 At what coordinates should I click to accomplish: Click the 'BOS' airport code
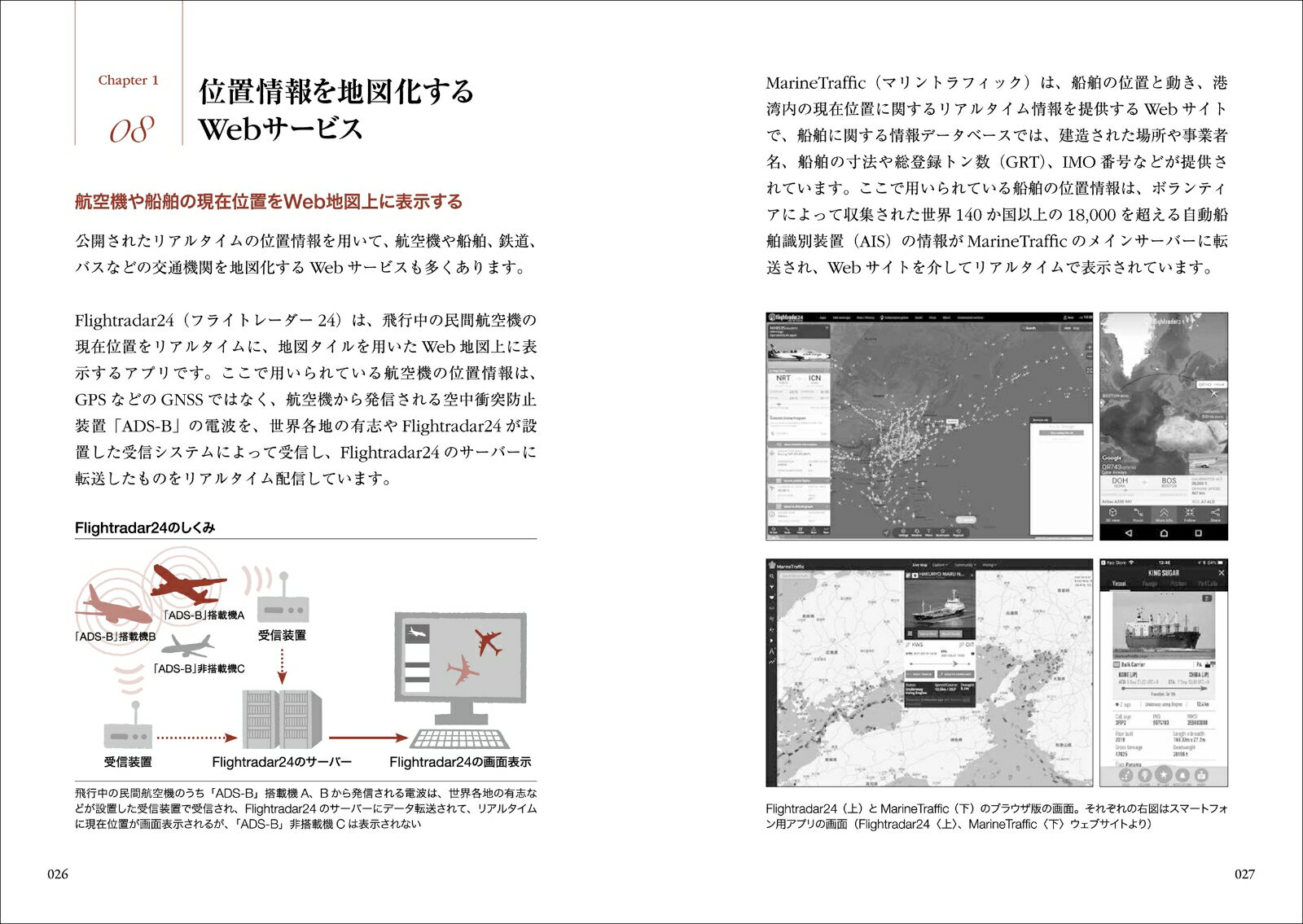(1169, 480)
